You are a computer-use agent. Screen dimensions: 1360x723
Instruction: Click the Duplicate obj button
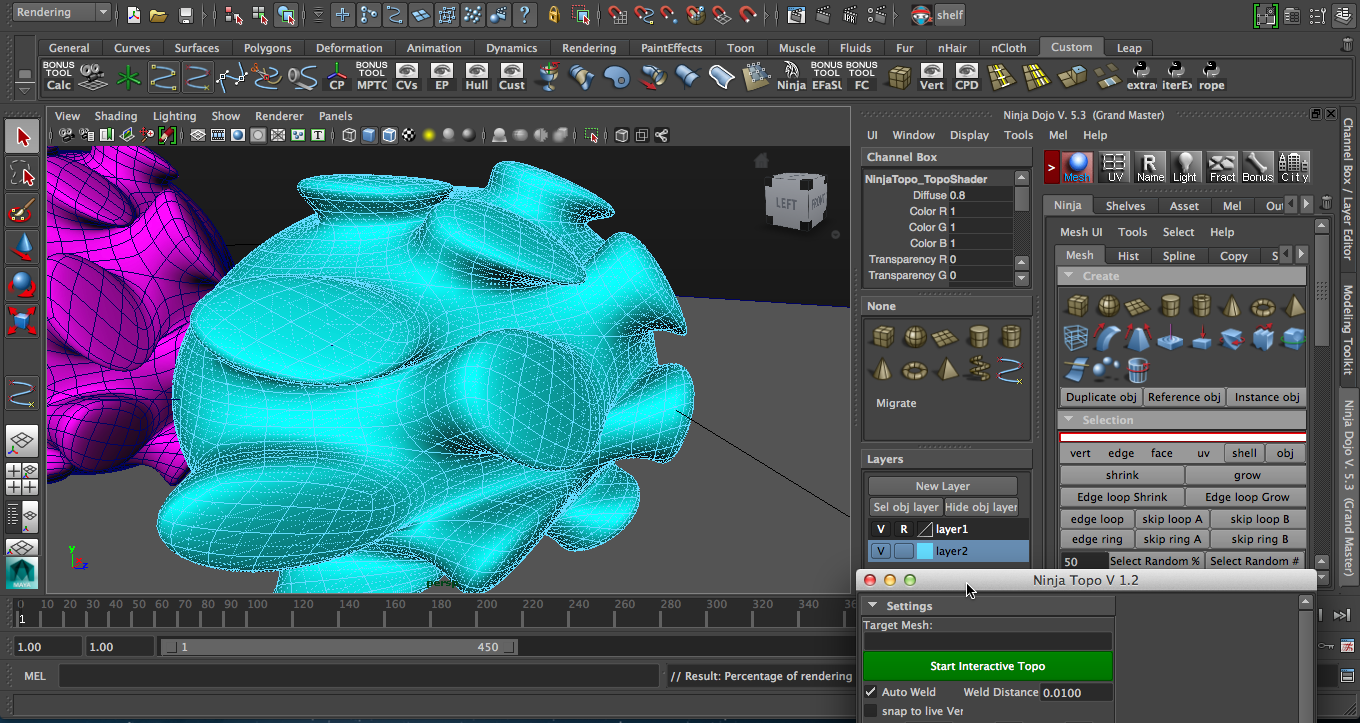coord(1101,397)
